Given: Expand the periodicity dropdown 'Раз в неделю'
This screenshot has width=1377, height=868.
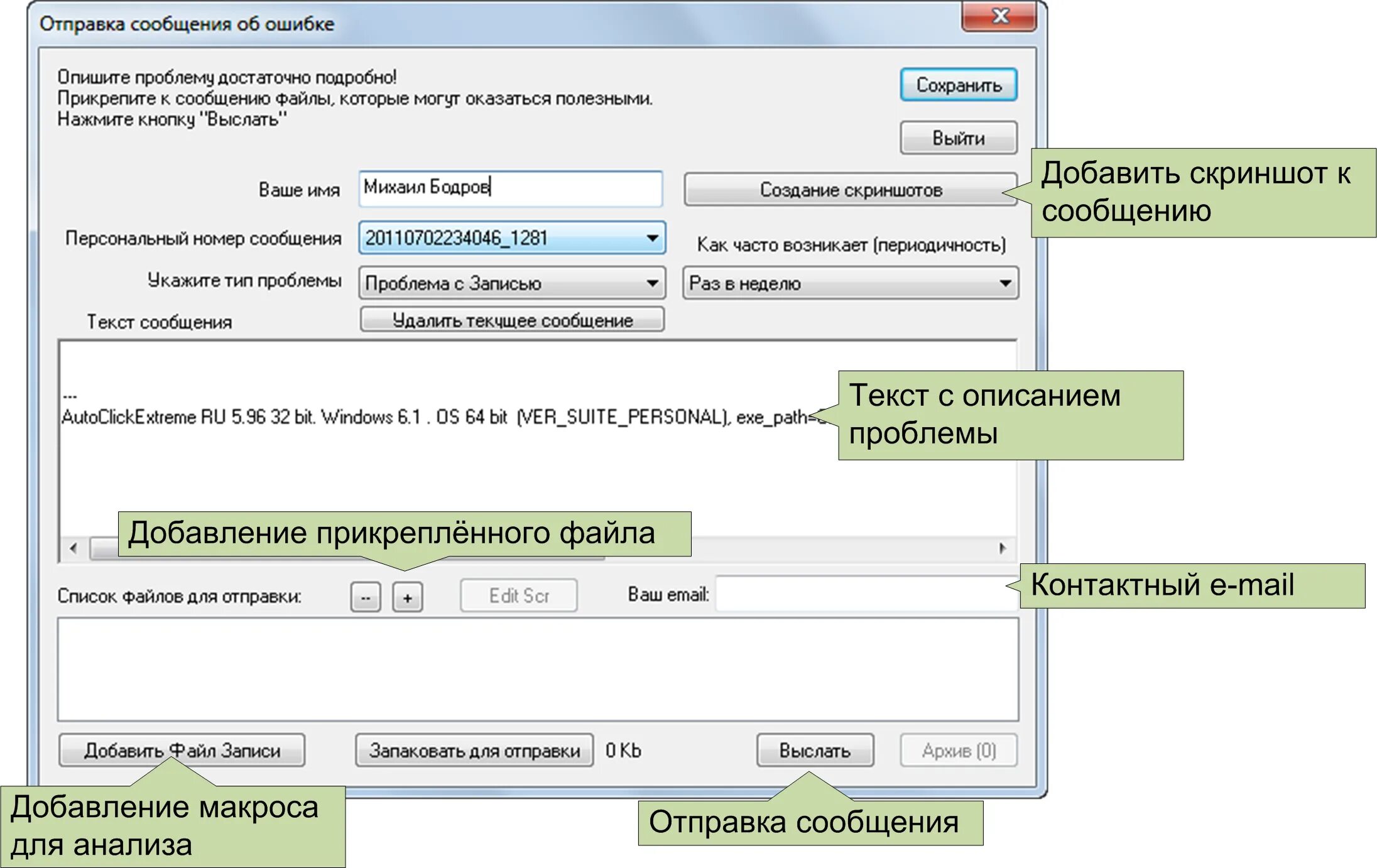Looking at the screenshot, I should tap(1005, 283).
